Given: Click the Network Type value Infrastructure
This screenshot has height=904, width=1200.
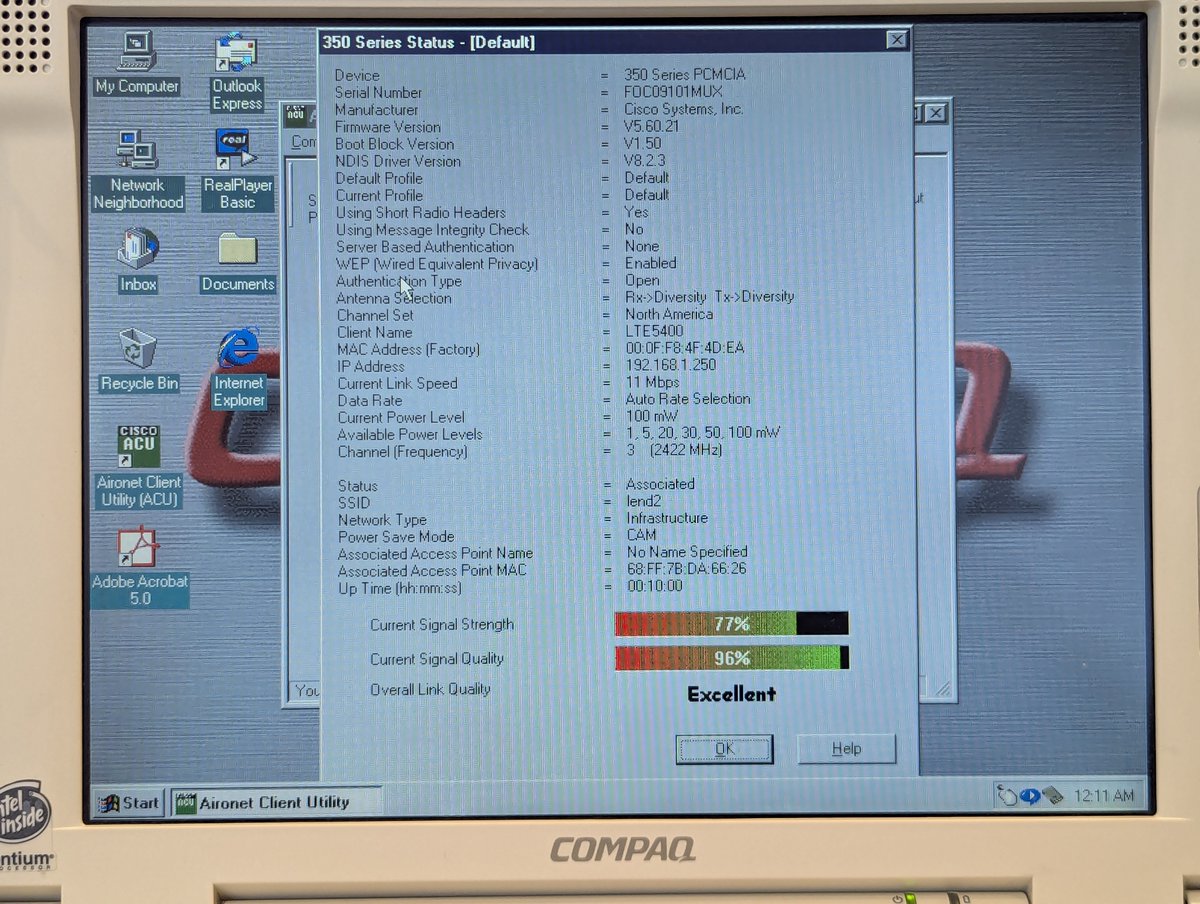Looking at the screenshot, I should coord(667,518).
